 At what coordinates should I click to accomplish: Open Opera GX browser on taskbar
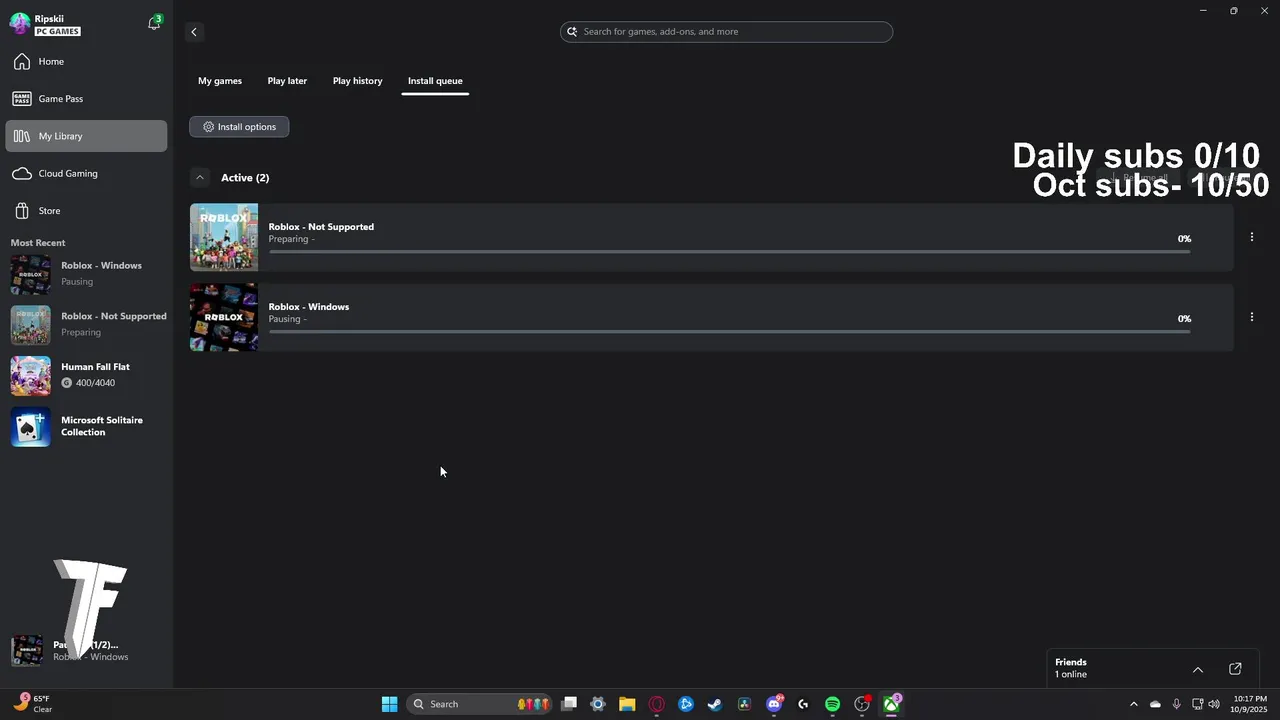(x=657, y=704)
